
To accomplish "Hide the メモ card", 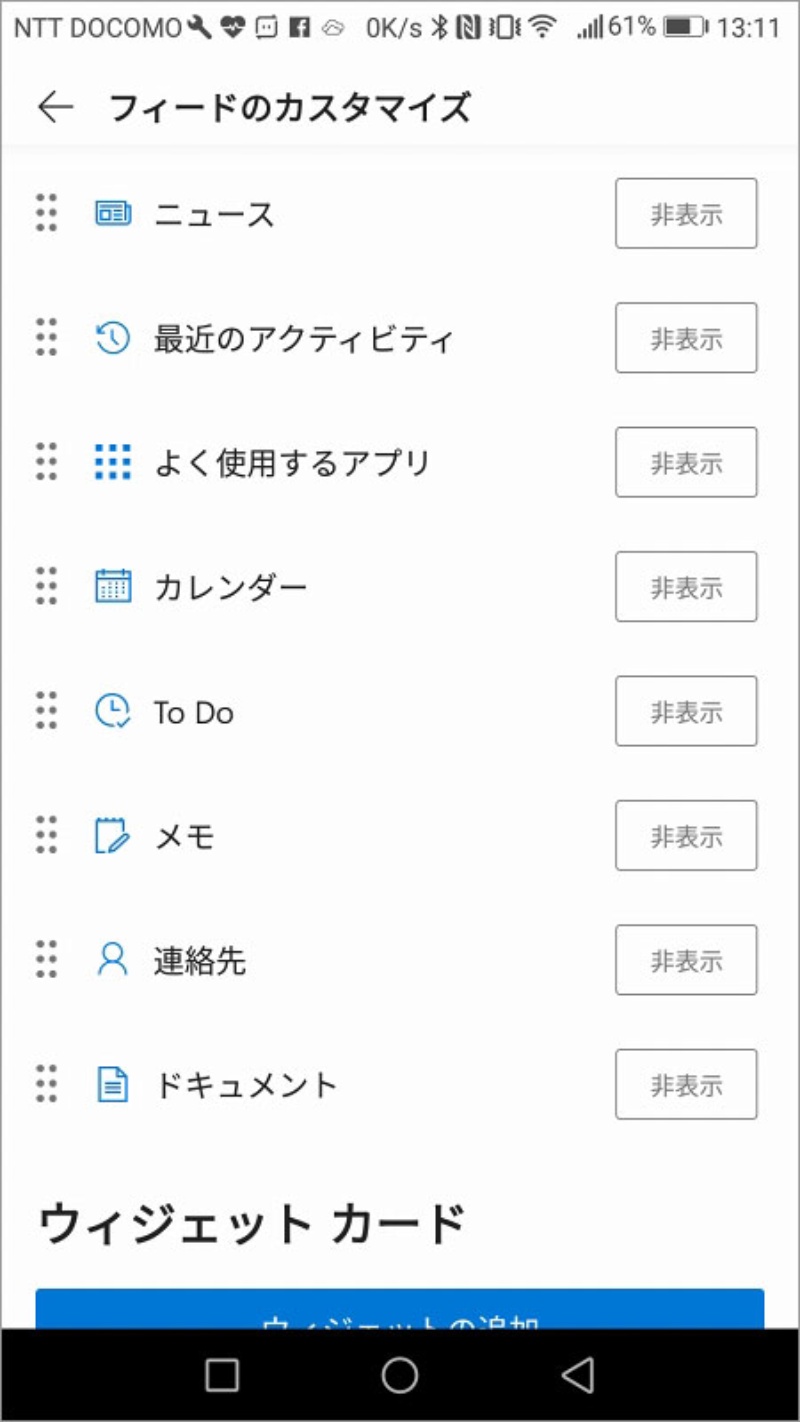I will coord(686,836).
